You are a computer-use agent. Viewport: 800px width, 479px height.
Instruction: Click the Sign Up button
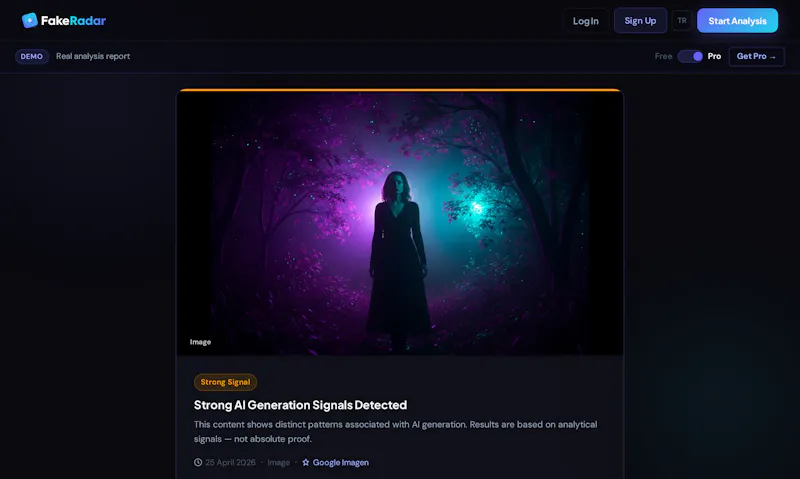(640, 20)
